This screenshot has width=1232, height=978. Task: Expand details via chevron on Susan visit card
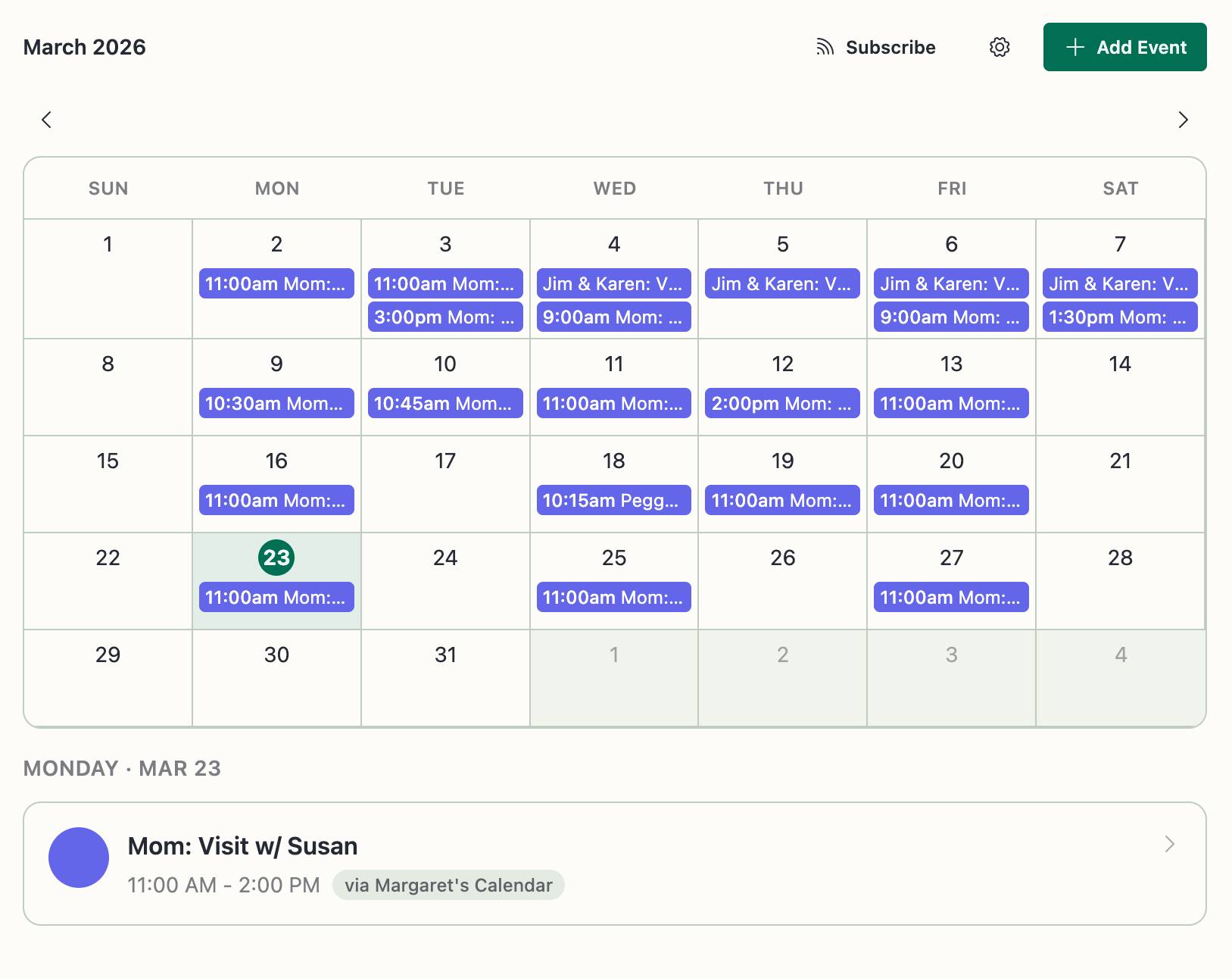coord(1169,844)
